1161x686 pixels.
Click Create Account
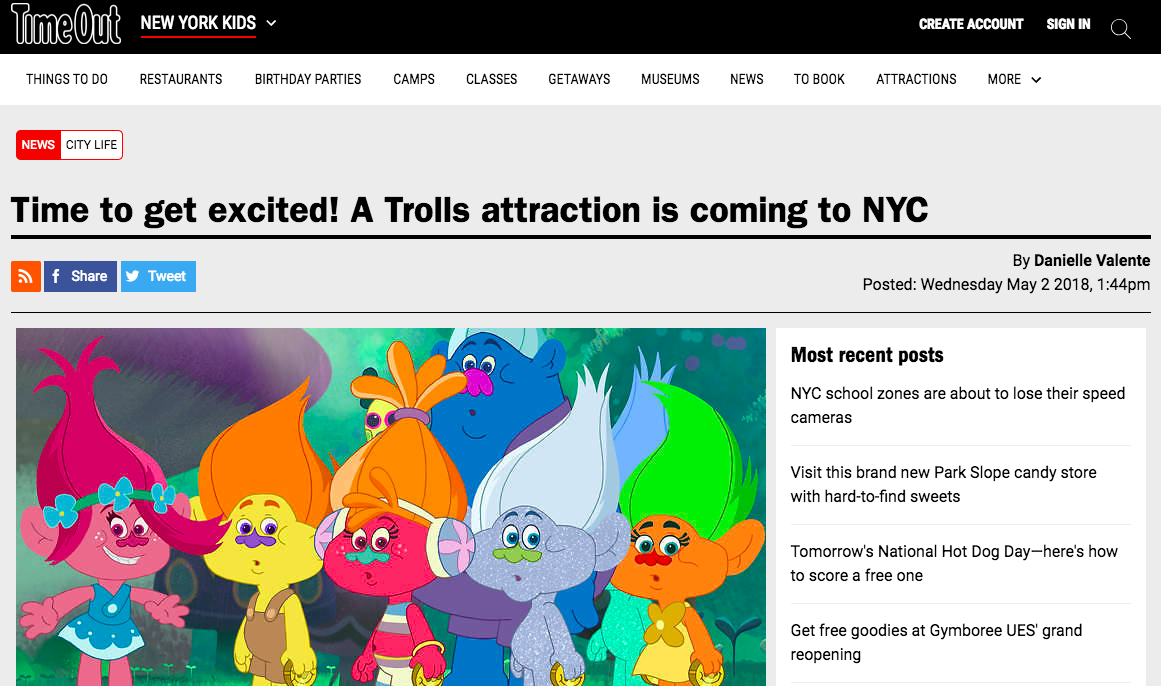click(x=971, y=24)
